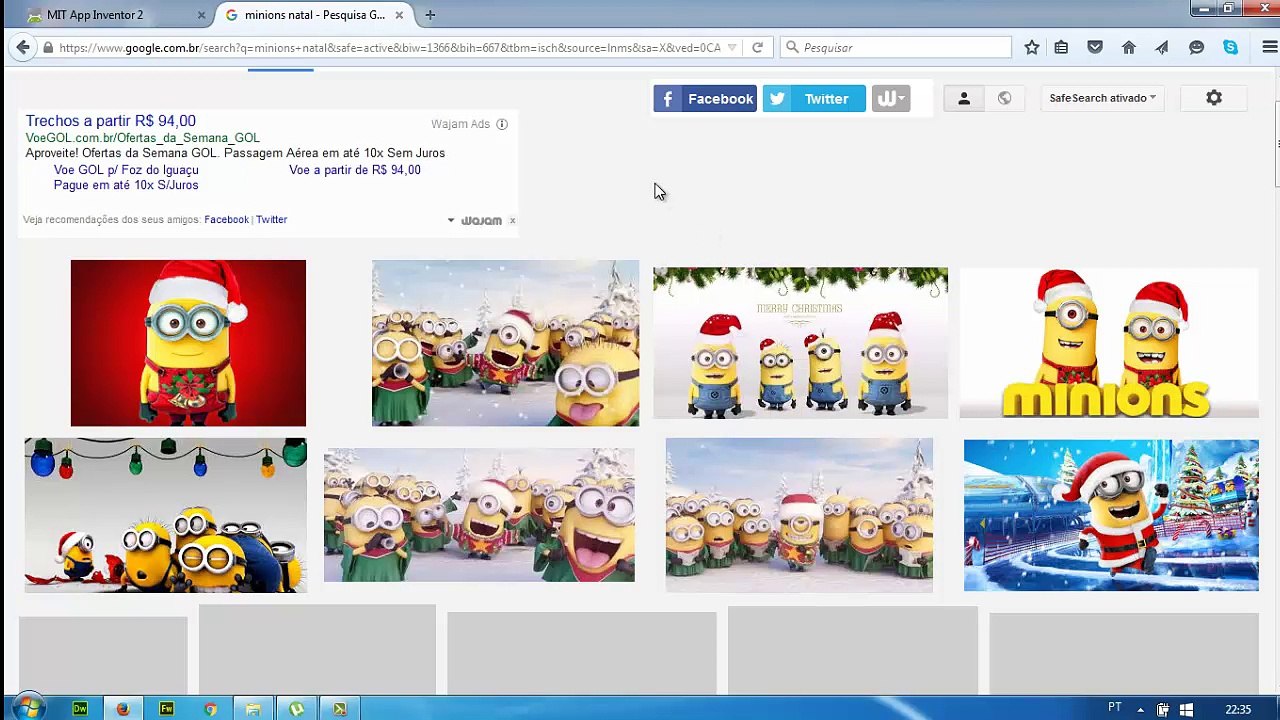
Task: Go to the Firefox home page
Action: point(1129,47)
